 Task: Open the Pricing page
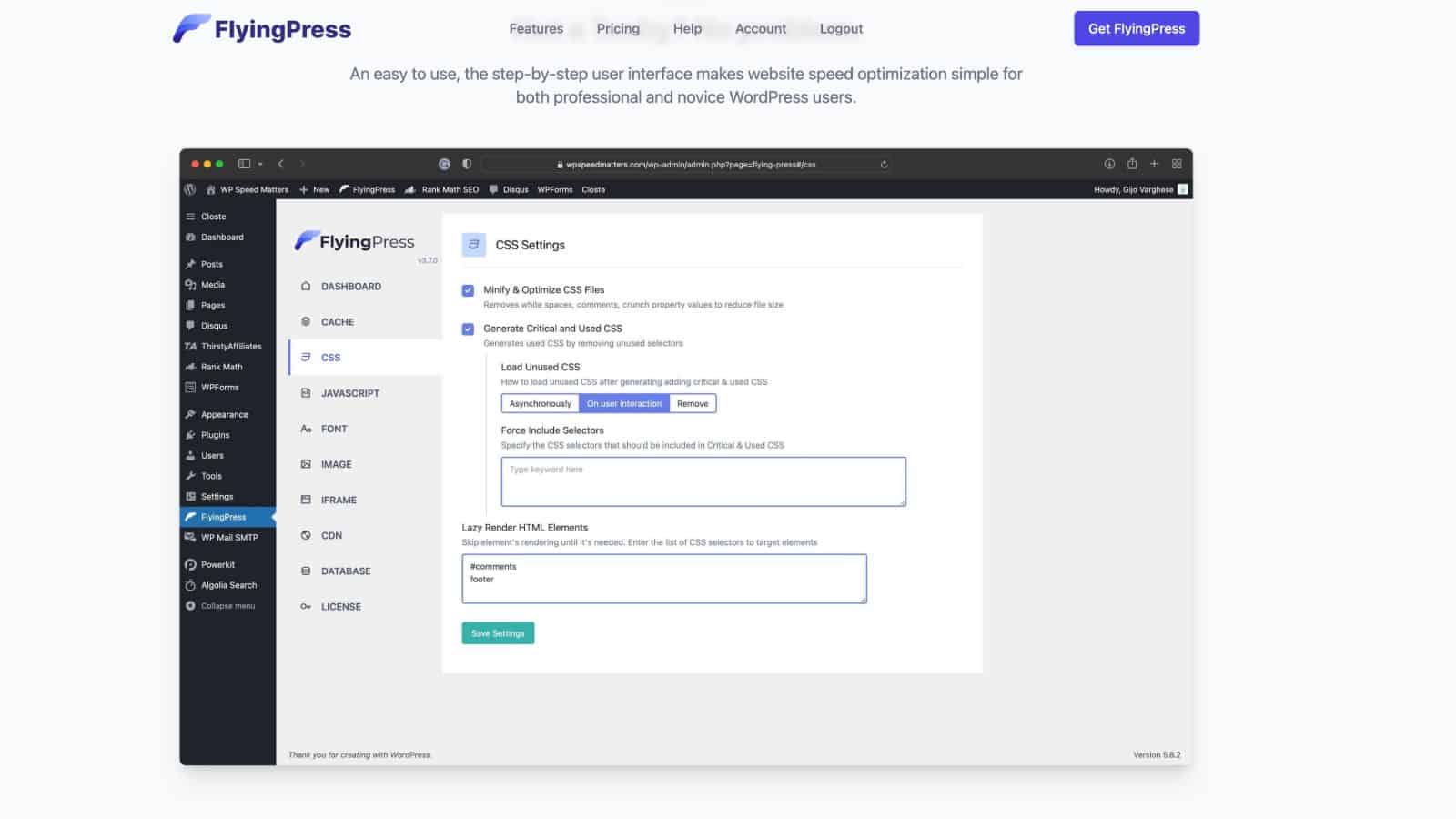(618, 29)
